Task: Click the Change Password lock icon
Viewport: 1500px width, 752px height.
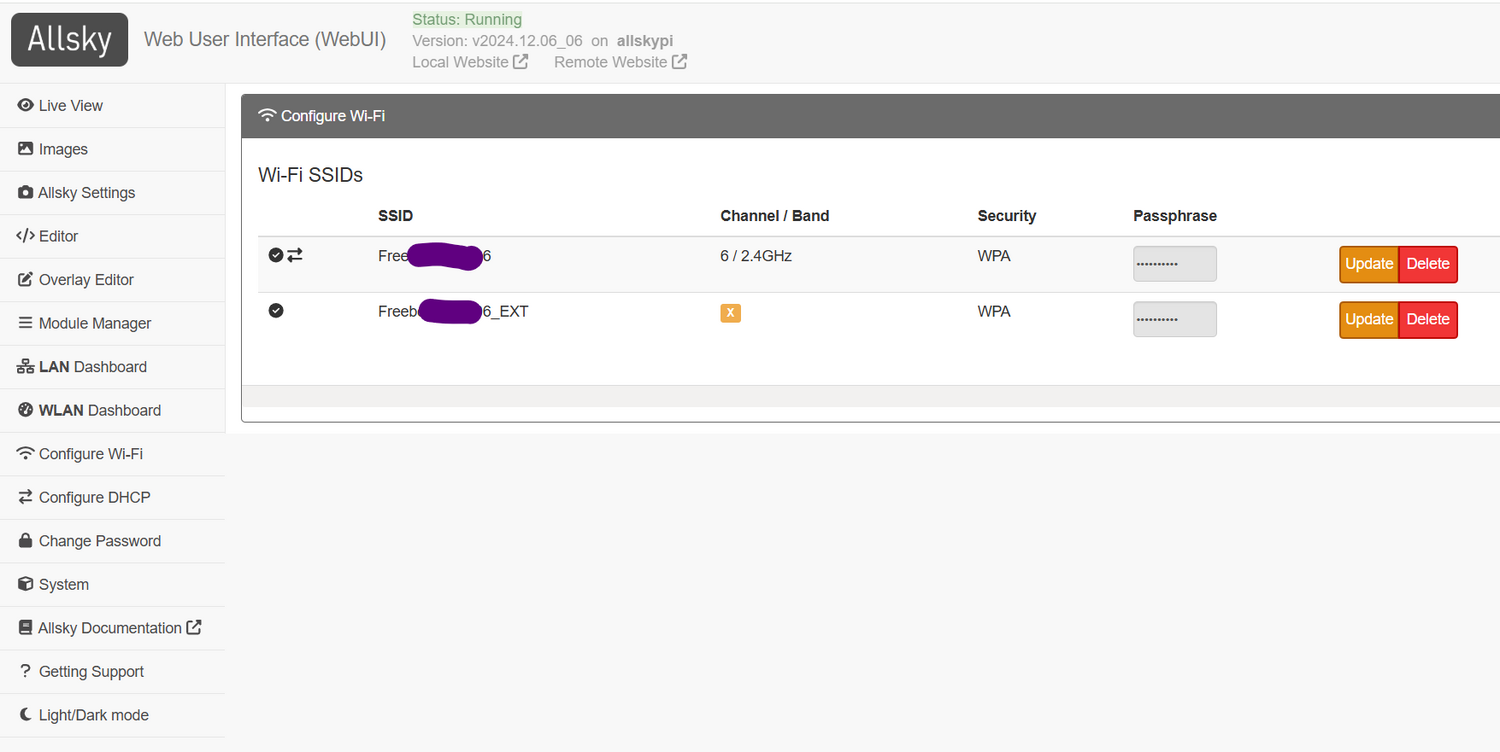Action: point(26,541)
